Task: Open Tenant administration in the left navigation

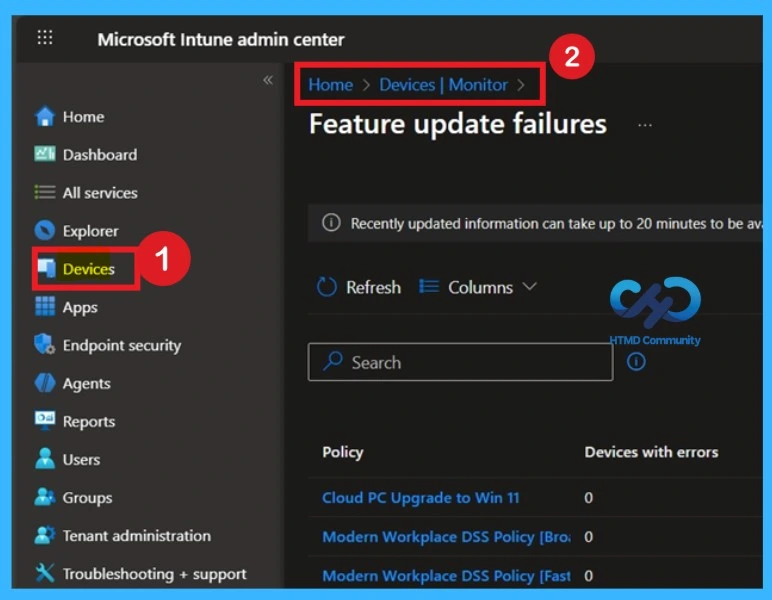Action: (137, 536)
